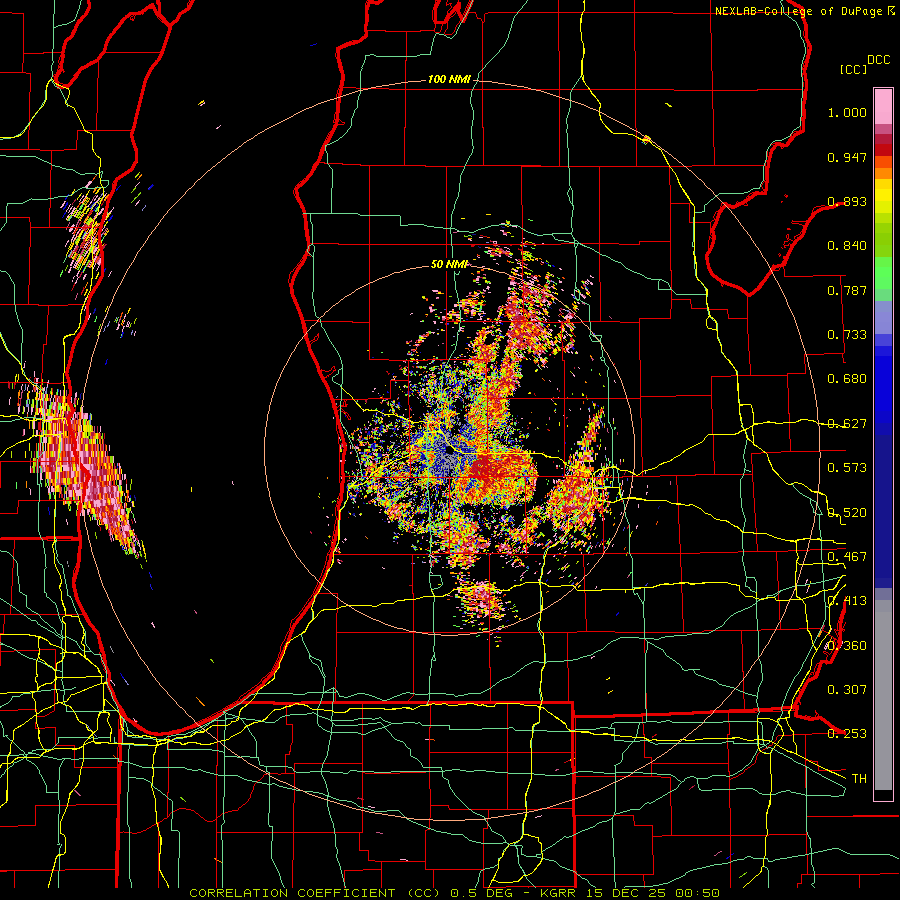Image resolution: width=900 pixels, height=900 pixels.
Task: Click the TH threshold label on the legend
Action: coord(859,779)
